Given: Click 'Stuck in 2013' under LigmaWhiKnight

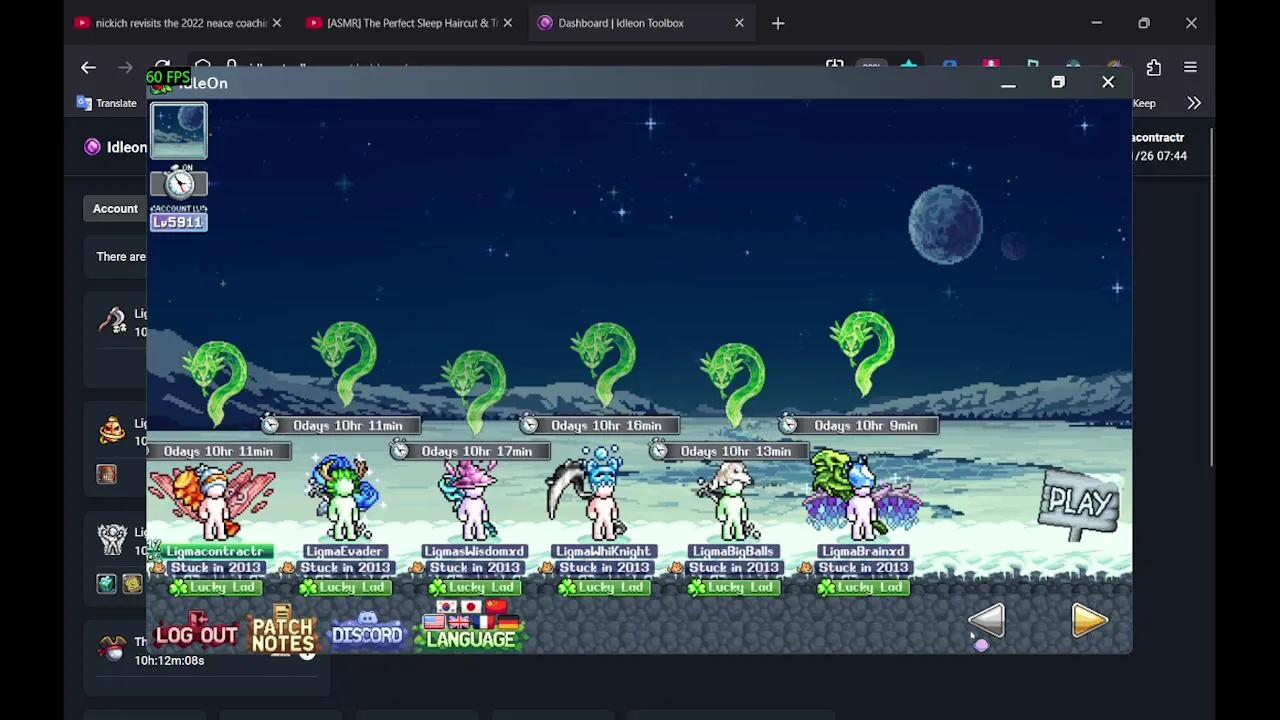Looking at the screenshot, I should [604, 568].
